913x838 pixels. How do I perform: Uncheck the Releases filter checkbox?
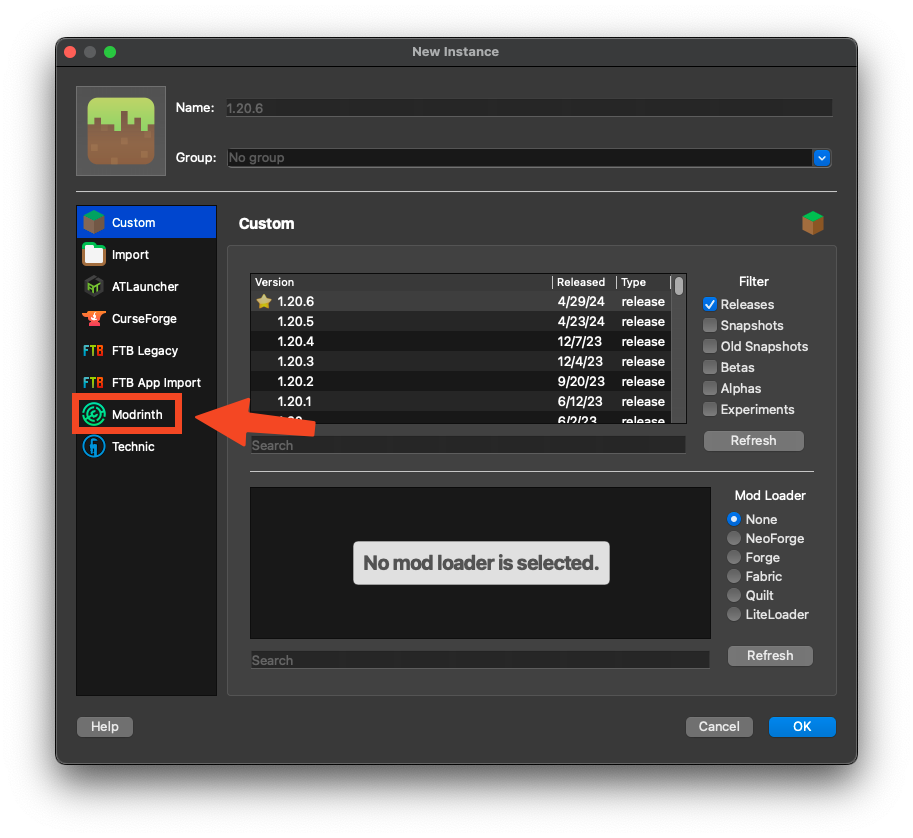pyautogui.click(x=710, y=305)
